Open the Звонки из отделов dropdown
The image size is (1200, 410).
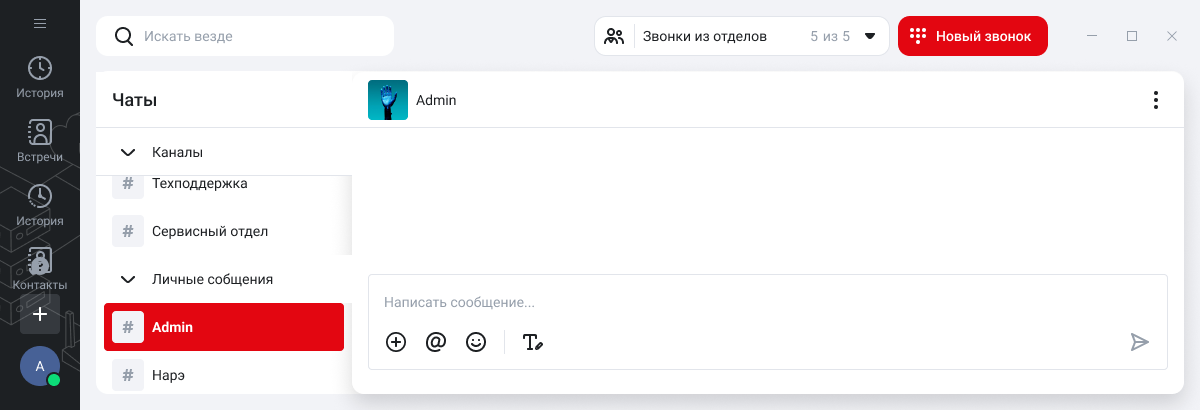(869, 36)
